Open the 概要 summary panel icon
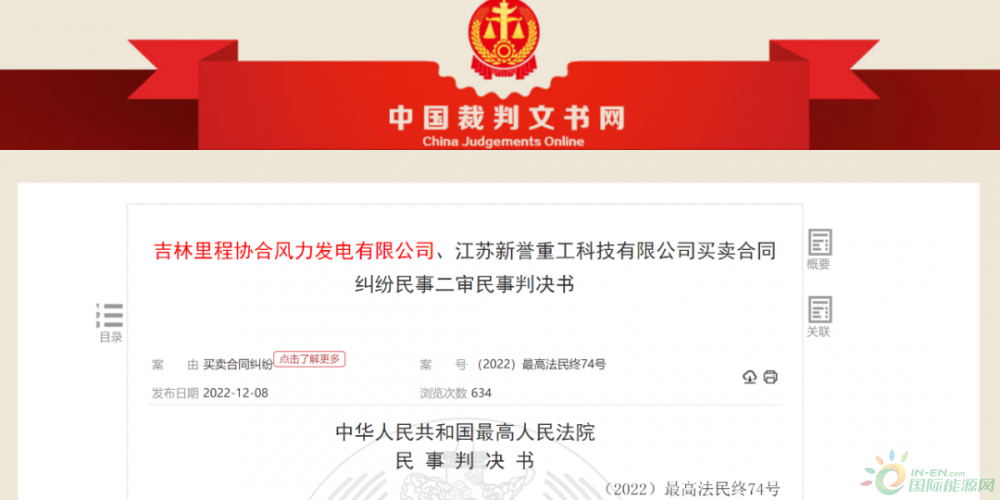1000x500 pixels. [x=820, y=243]
